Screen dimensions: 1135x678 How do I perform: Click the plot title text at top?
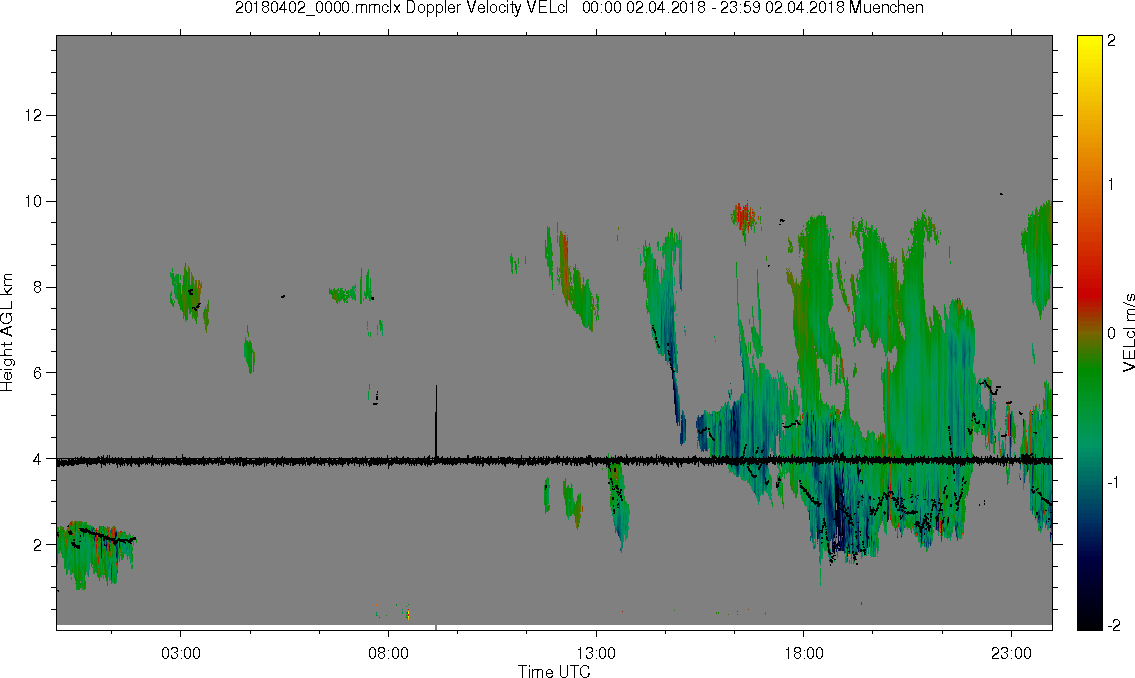point(579,8)
